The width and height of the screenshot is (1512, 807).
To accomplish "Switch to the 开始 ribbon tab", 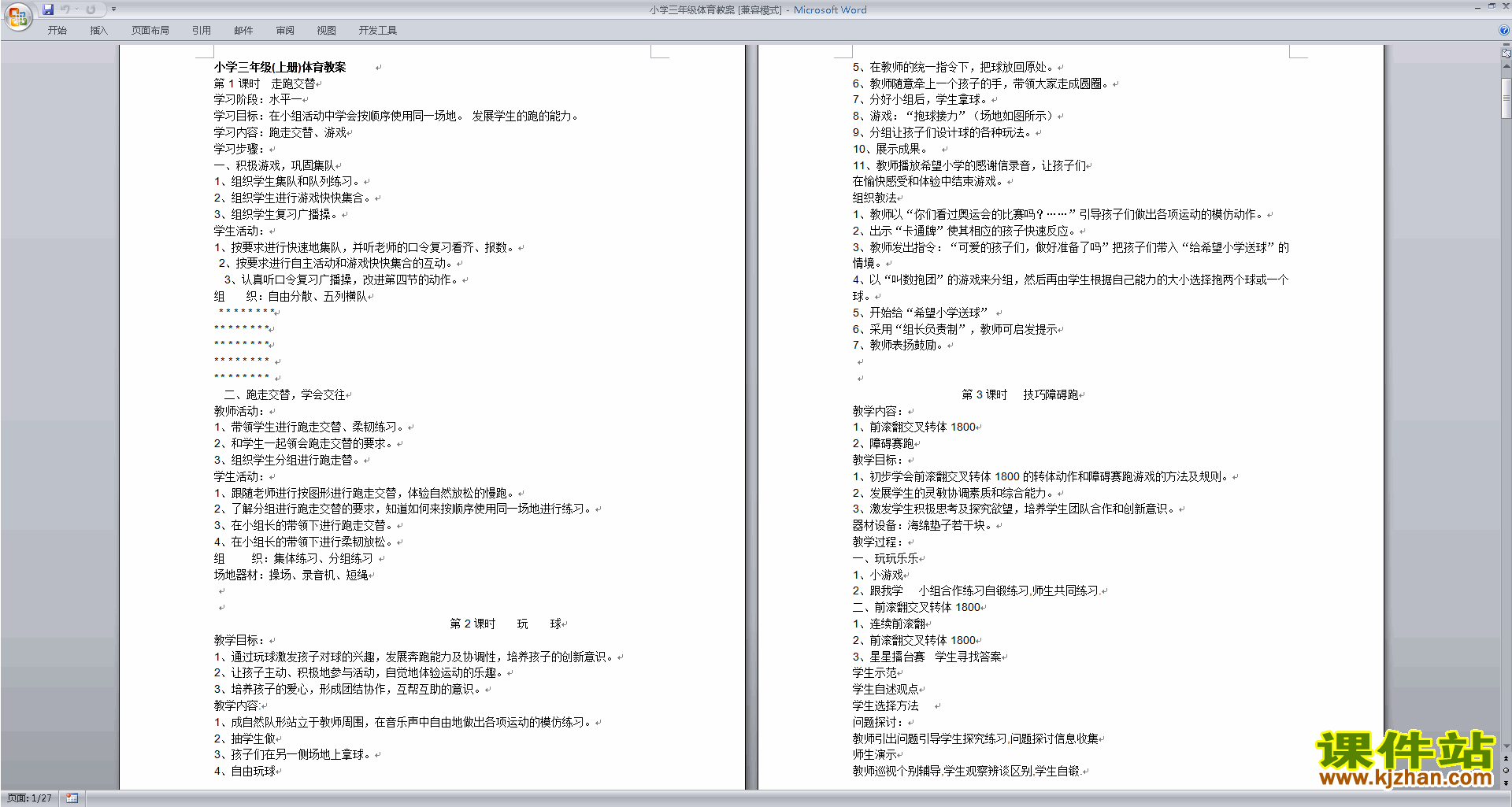I will coord(57,31).
